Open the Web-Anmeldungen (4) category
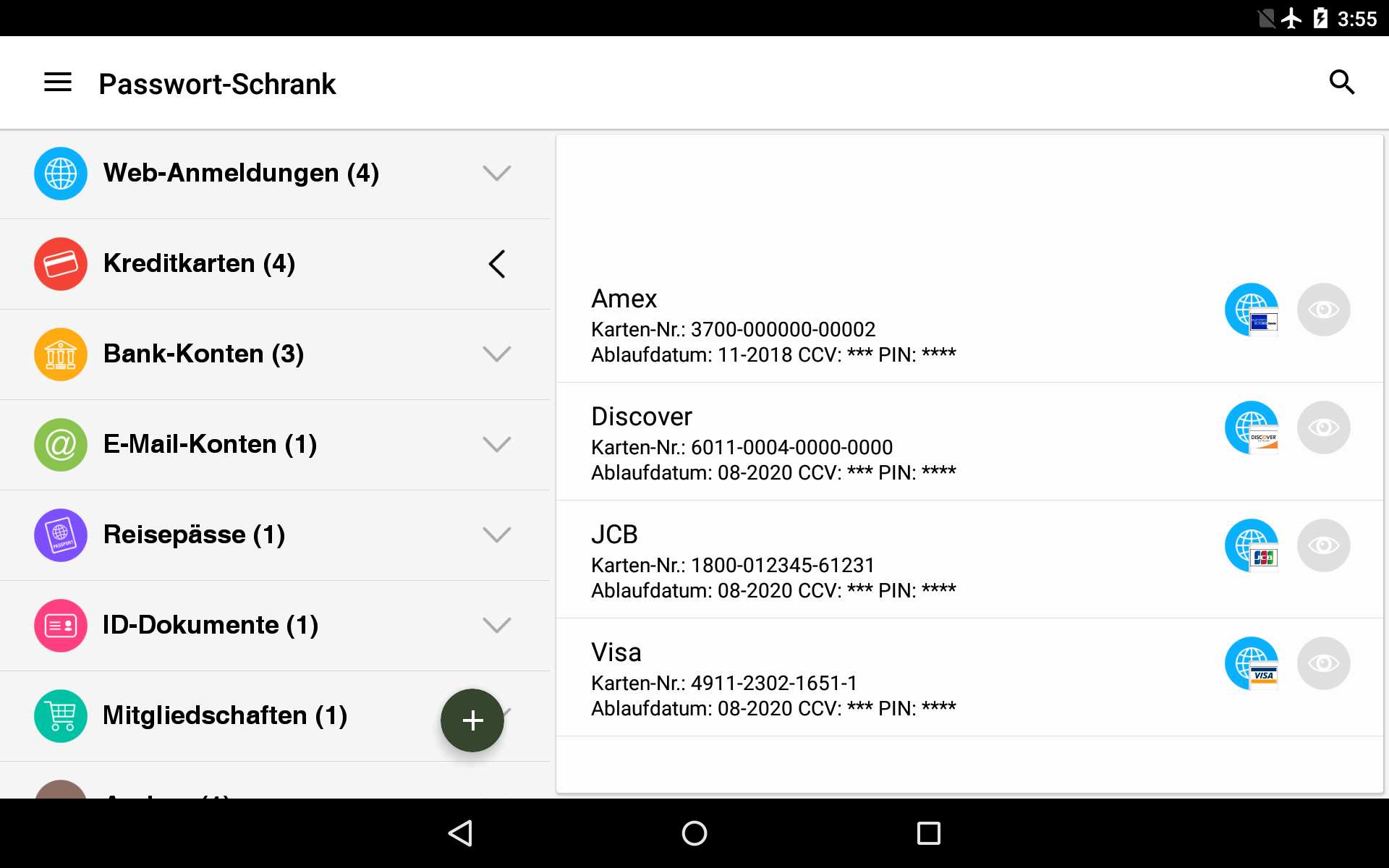1389x868 pixels. 275,174
